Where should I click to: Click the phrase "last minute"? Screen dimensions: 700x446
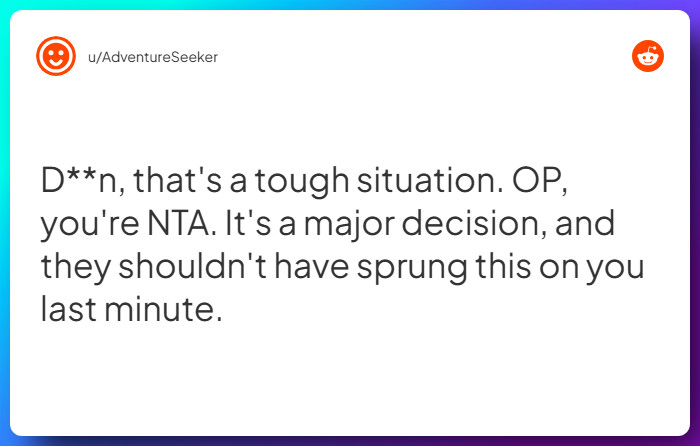tap(129, 310)
